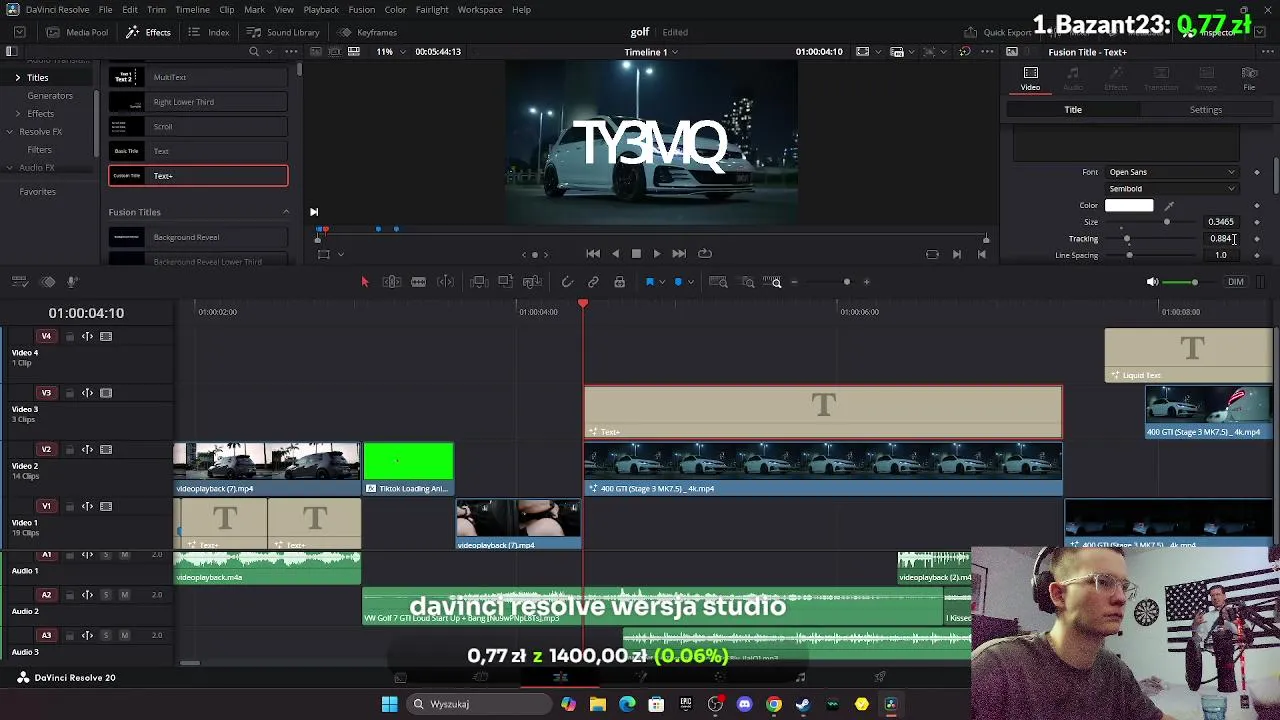Click the stop playback button
Image resolution: width=1280 pixels, height=720 pixels.
coord(636,254)
